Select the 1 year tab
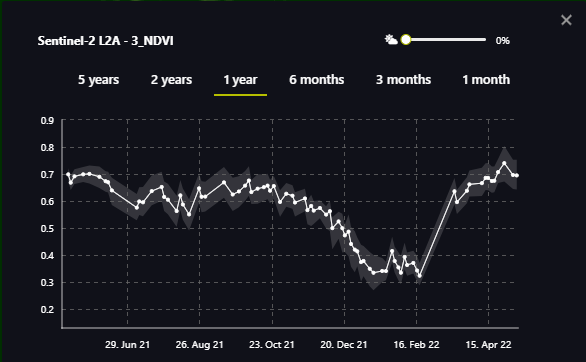 tap(240, 80)
